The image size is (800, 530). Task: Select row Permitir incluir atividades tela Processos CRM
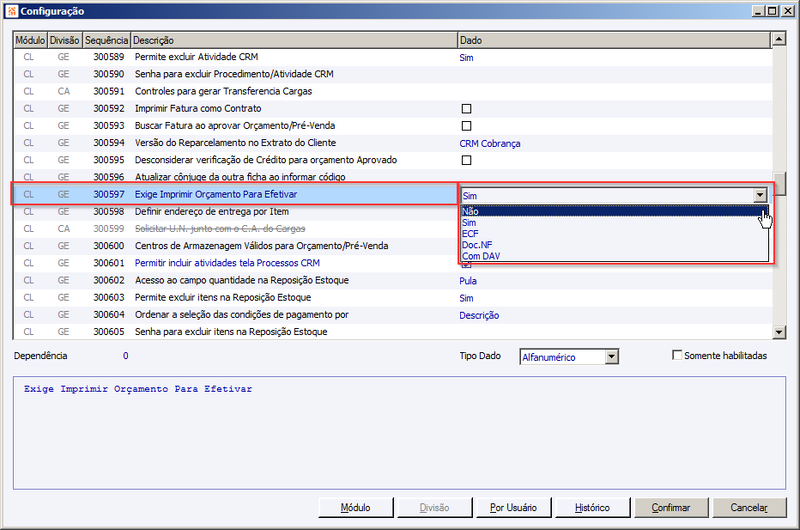click(x=237, y=263)
